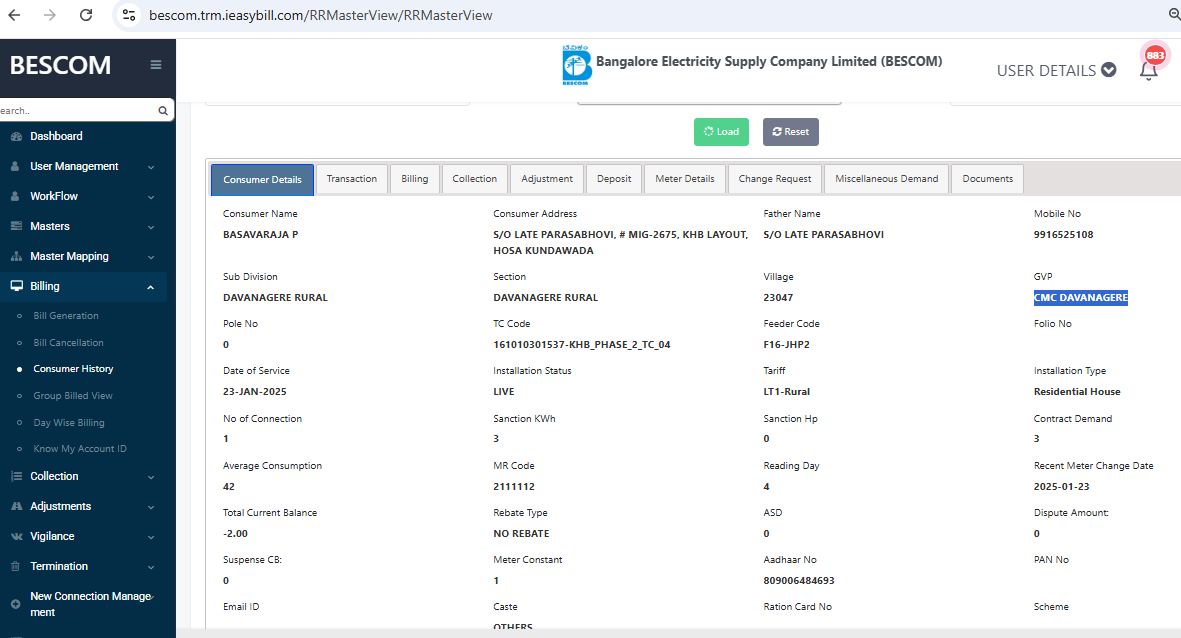Open the Miscellaneous Demand tab
The height and width of the screenshot is (638, 1181).
click(x=887, y=179)
